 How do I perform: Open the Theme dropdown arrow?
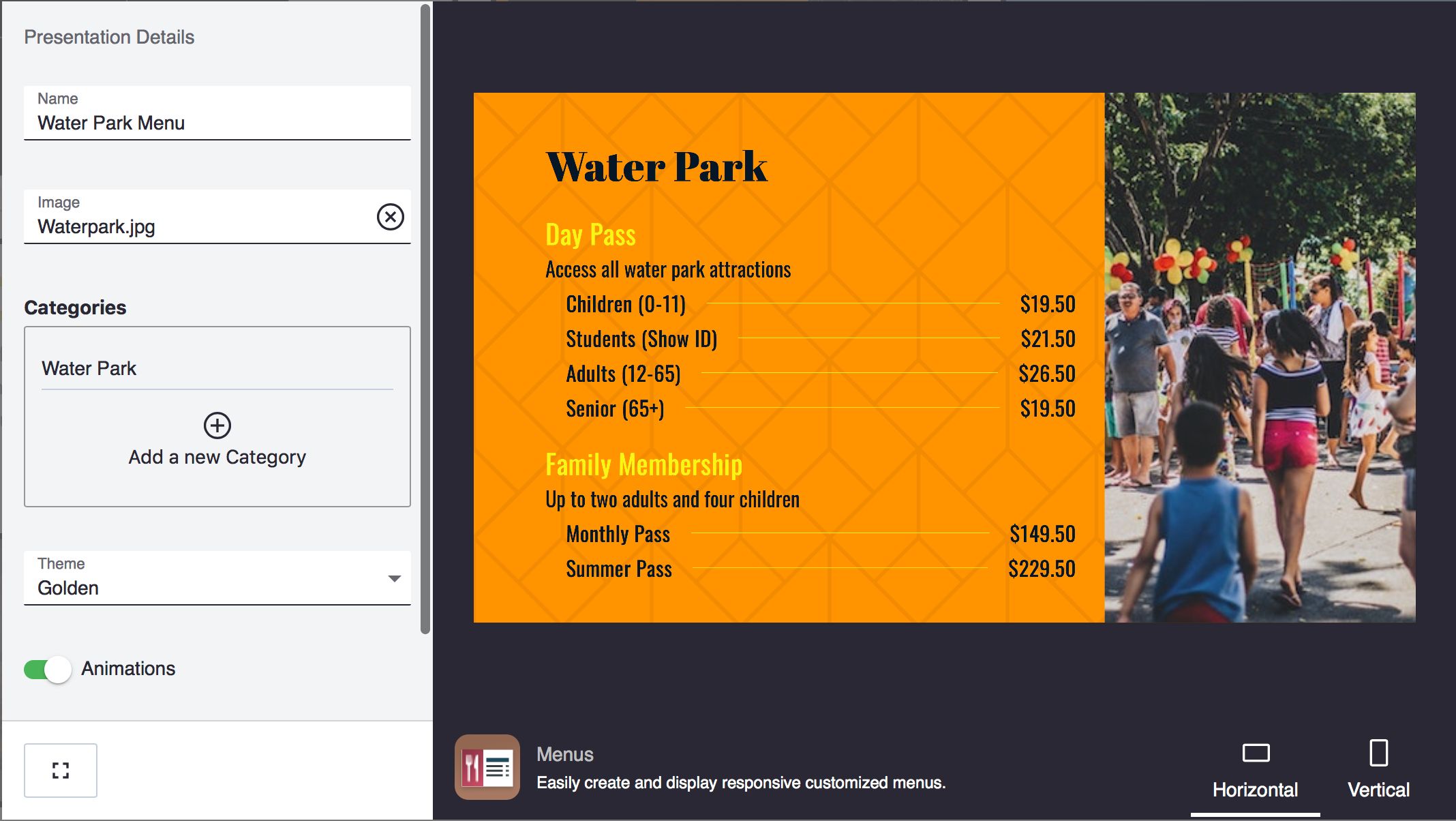tap(394, 578)
